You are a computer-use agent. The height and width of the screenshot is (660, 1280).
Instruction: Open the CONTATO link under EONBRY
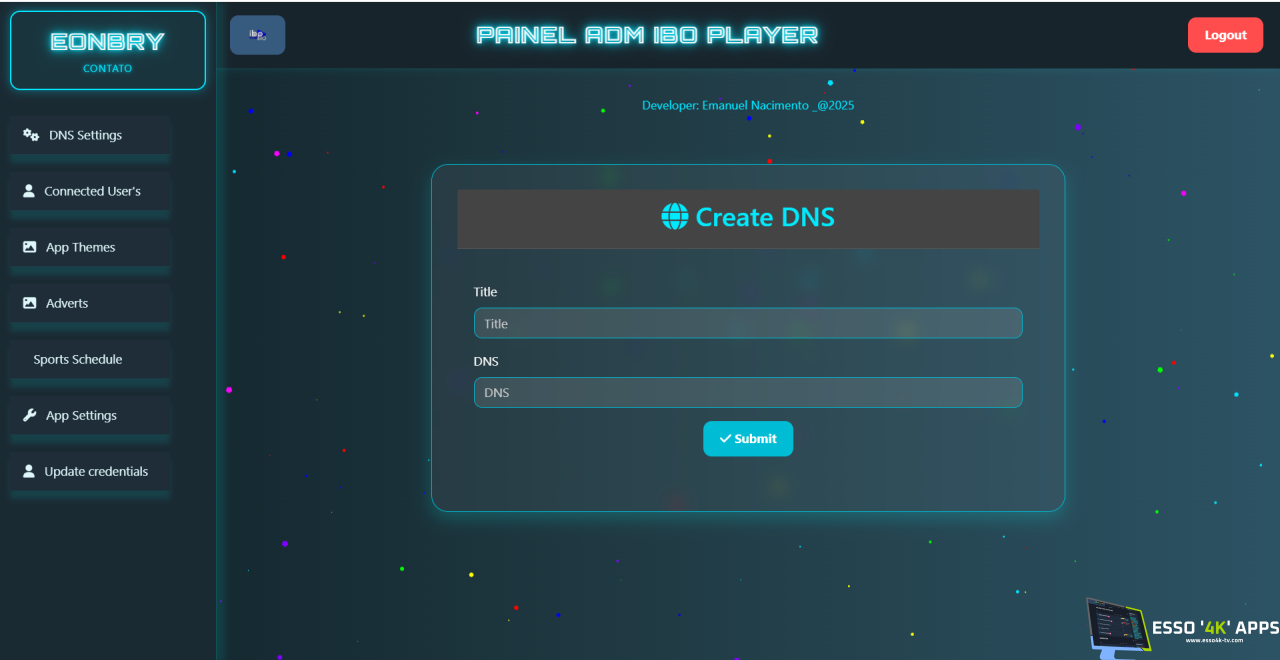107,69
